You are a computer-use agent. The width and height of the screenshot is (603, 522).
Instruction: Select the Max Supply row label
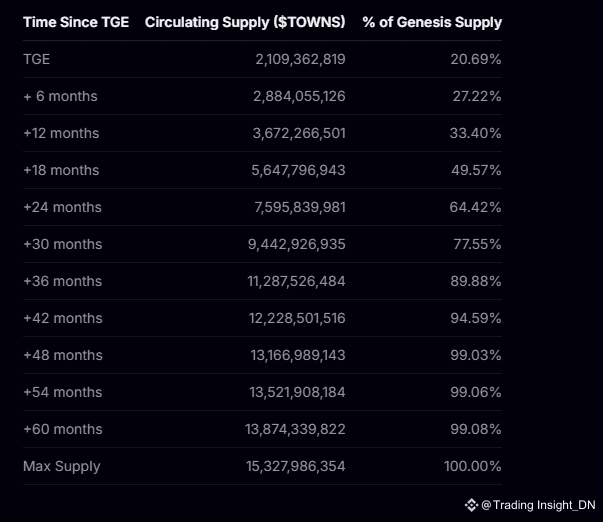pos(62,466)
